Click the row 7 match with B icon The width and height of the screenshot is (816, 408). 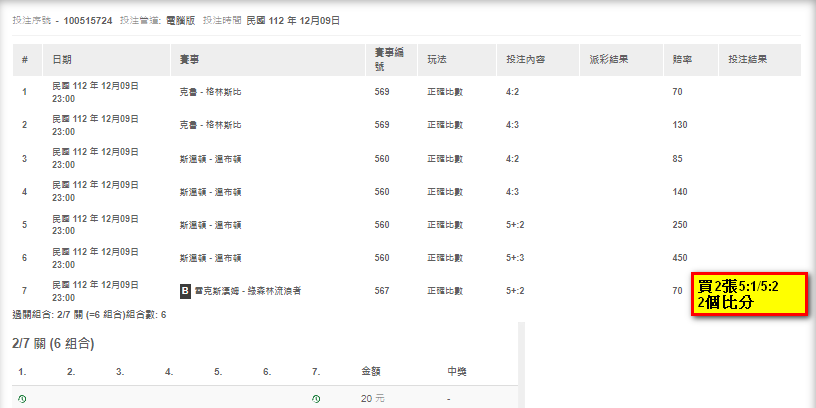click(x=246, y=291)
